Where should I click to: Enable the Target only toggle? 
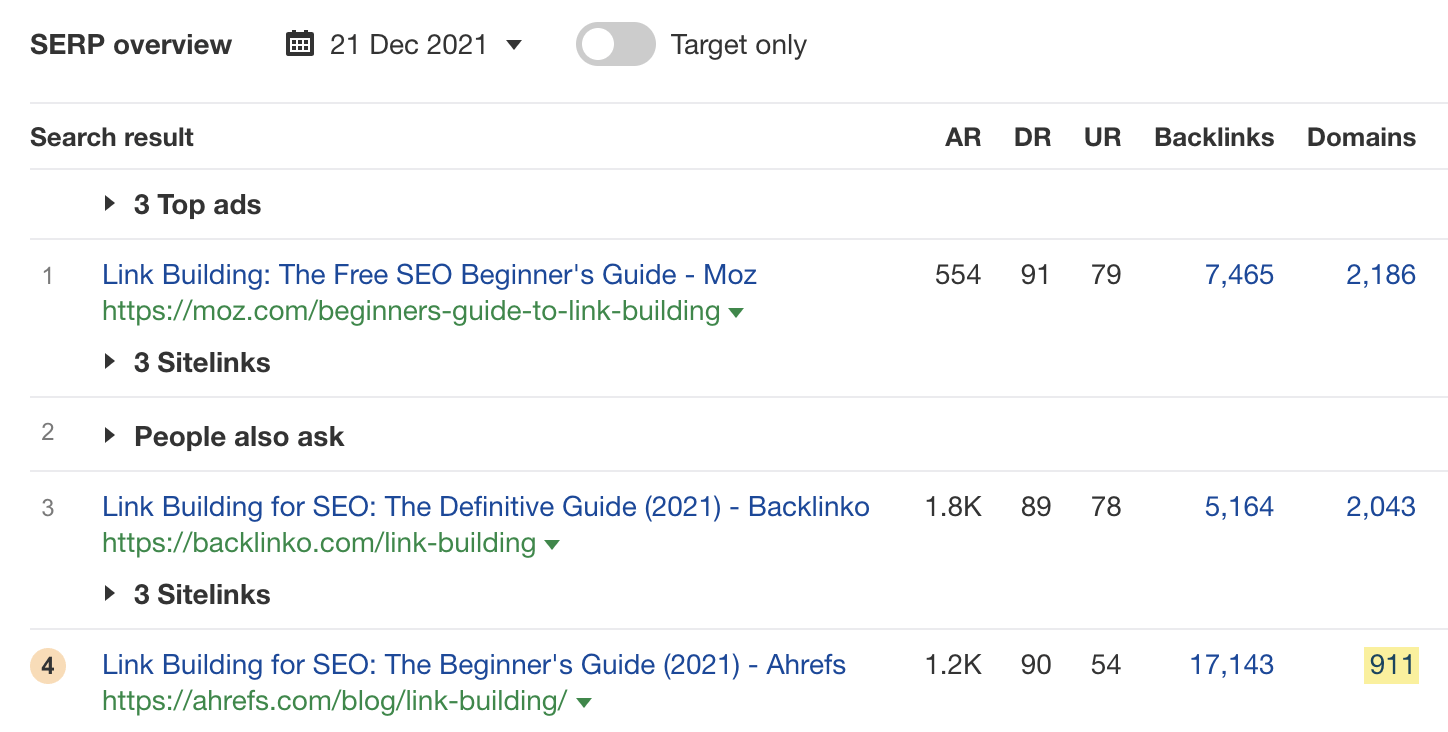615,45
